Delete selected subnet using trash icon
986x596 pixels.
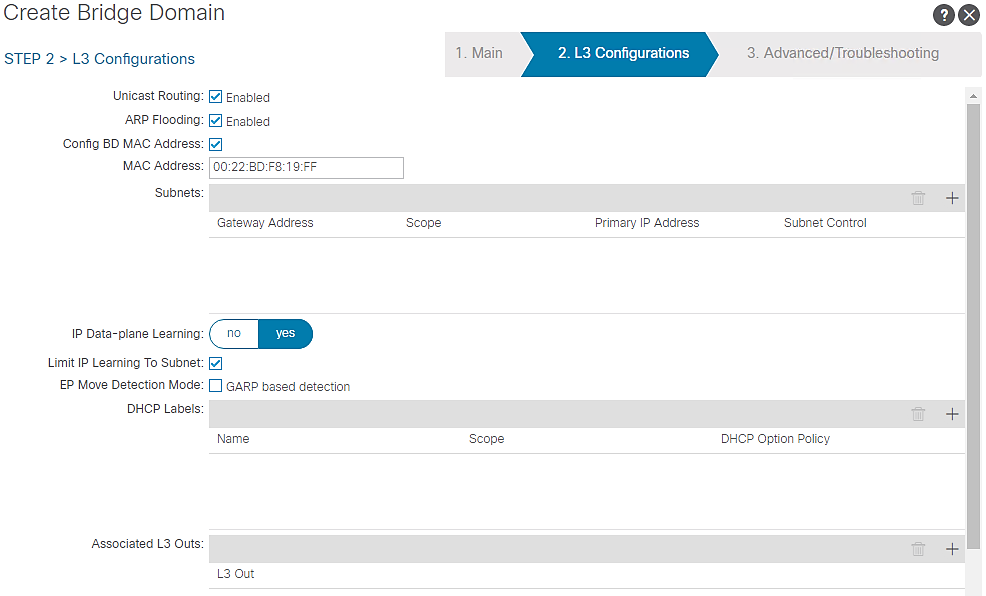click(x=918, y=198)
